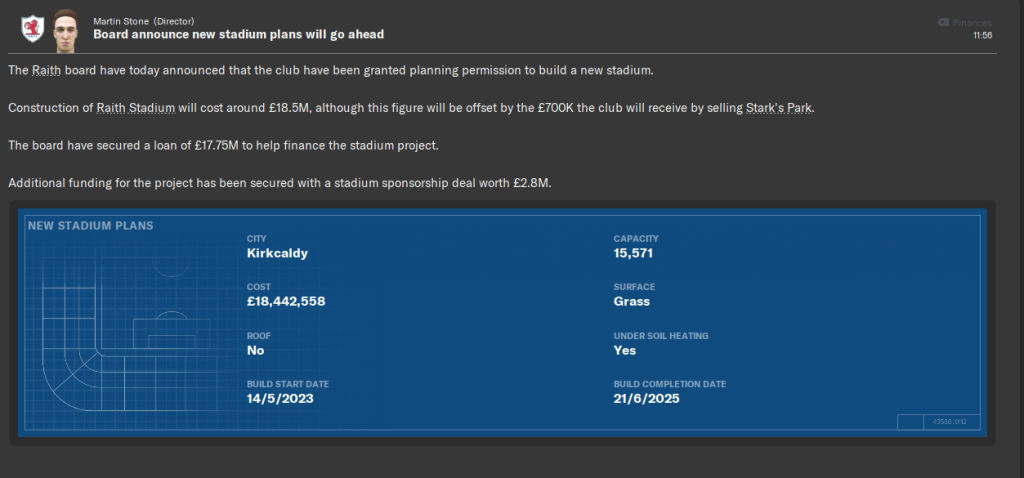Click the Roof 'No' value
The image size is (1024, 478).
tap(256, 350)
